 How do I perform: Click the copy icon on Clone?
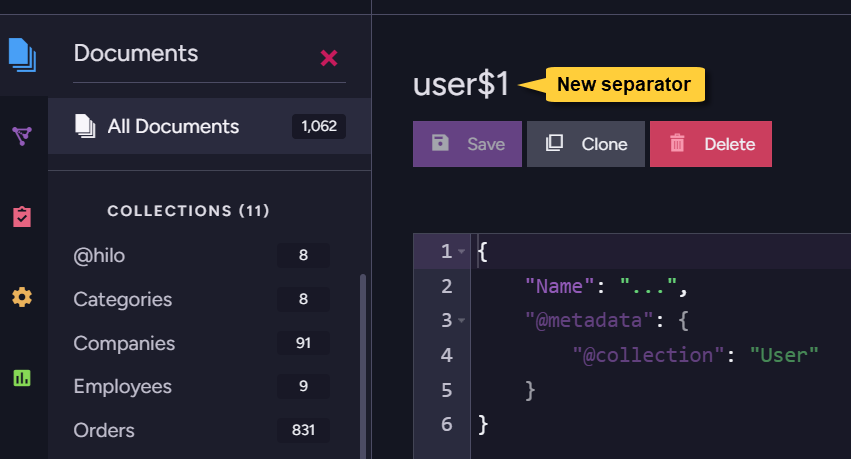pyautogui.click(x=554, y=143)
